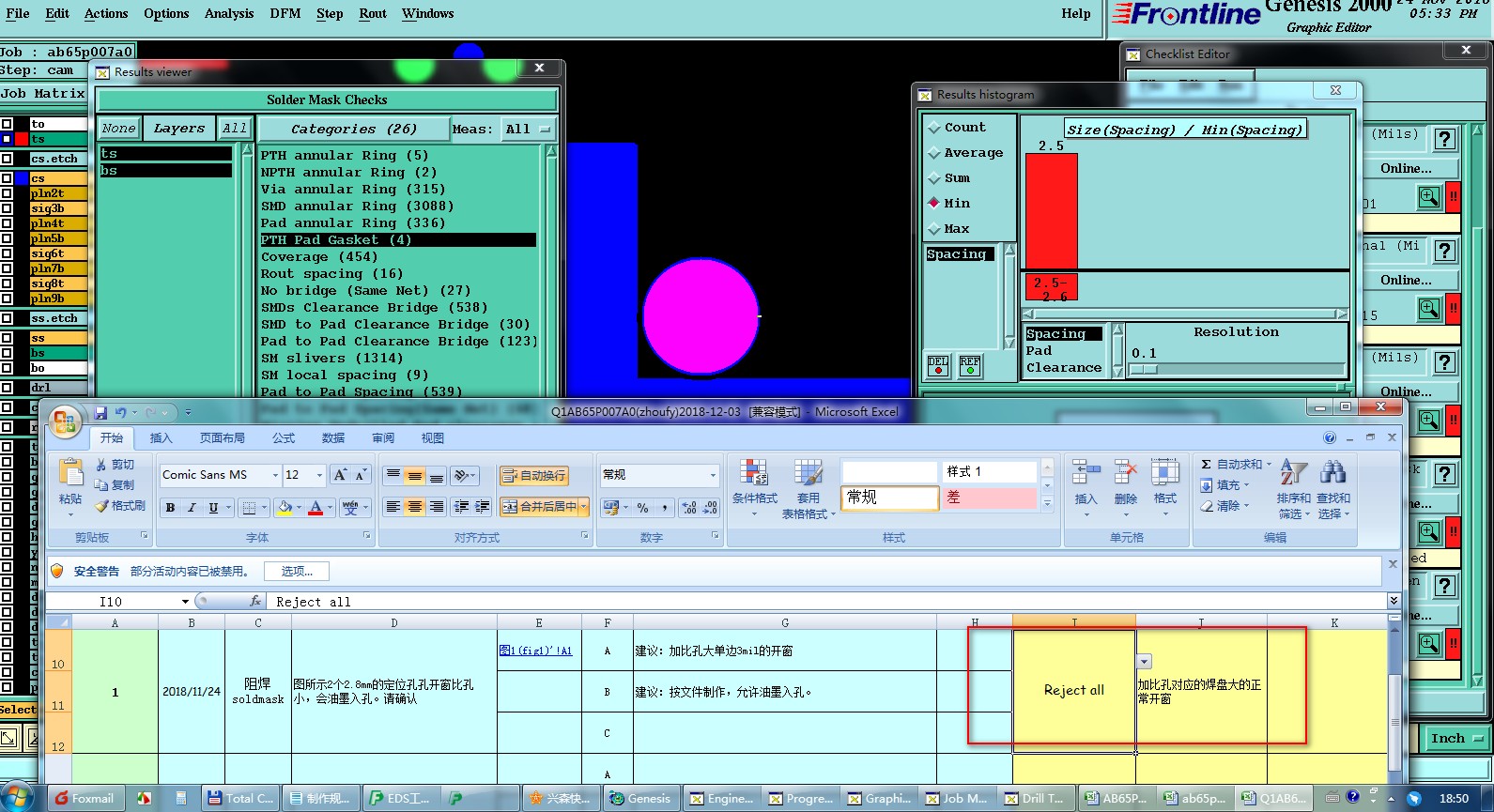Expand the AutoSum (自动求和) dropdown arrow

[x=1269, y=465]
